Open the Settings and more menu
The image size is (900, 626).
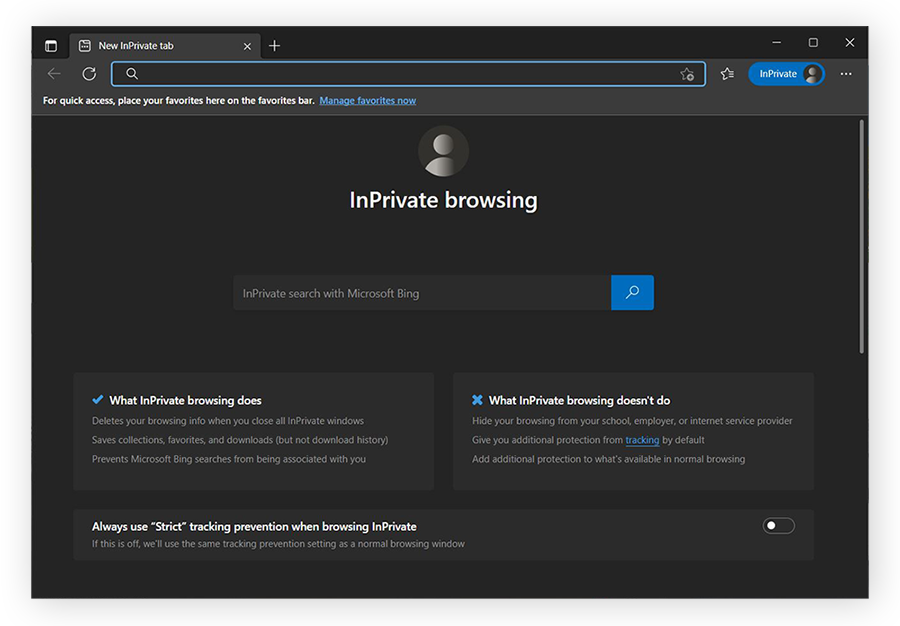846,73
